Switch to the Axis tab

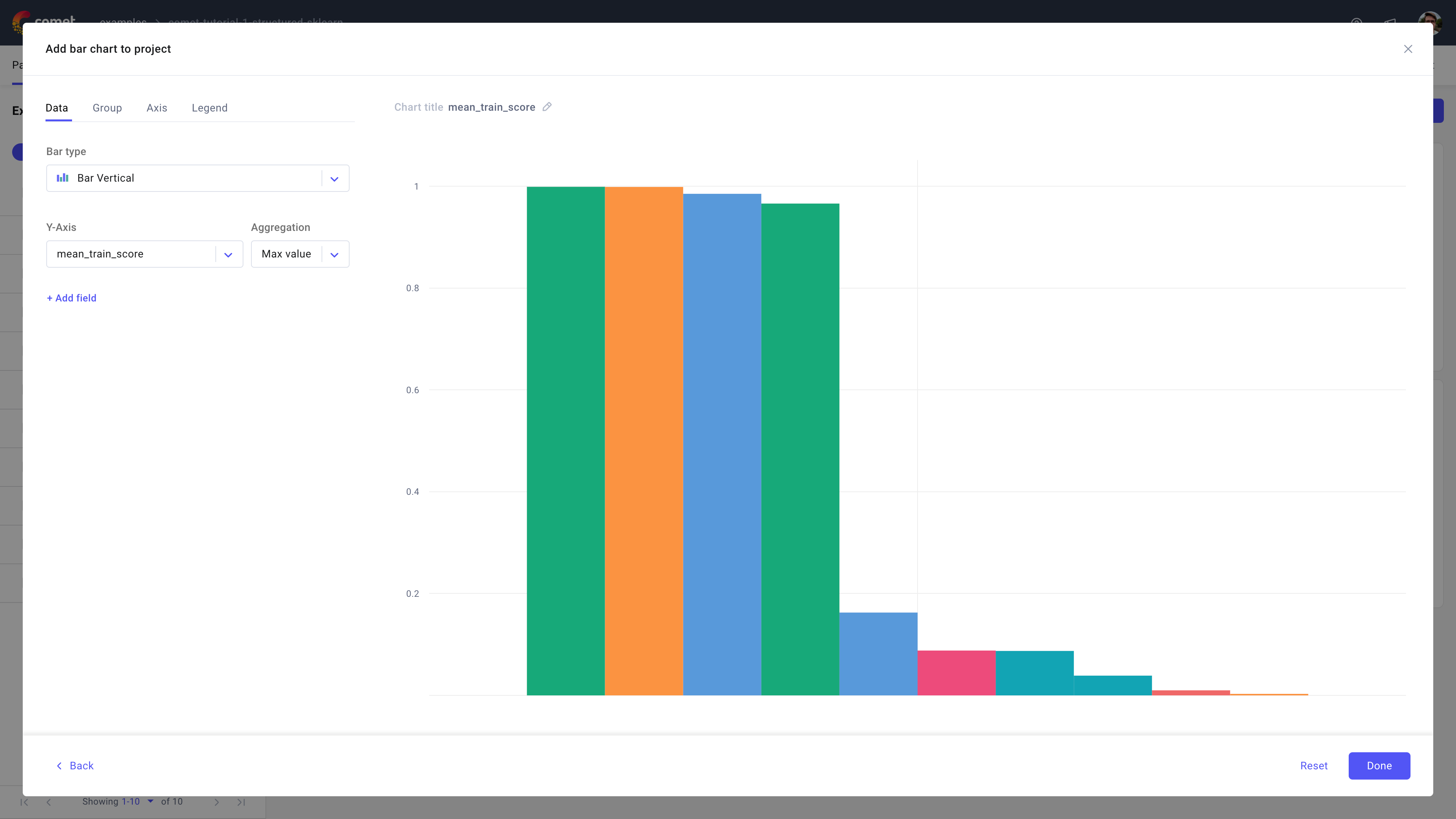(157, 108)
